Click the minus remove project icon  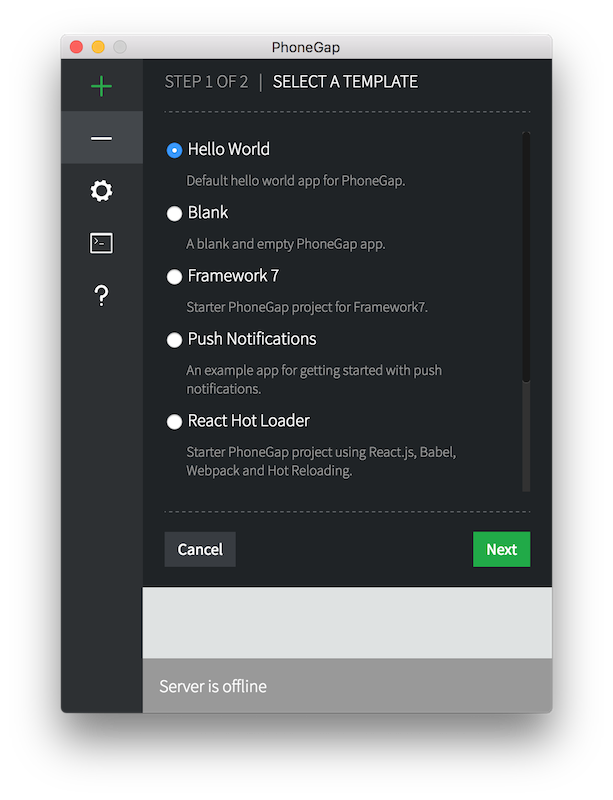click(x=101, y=138)
